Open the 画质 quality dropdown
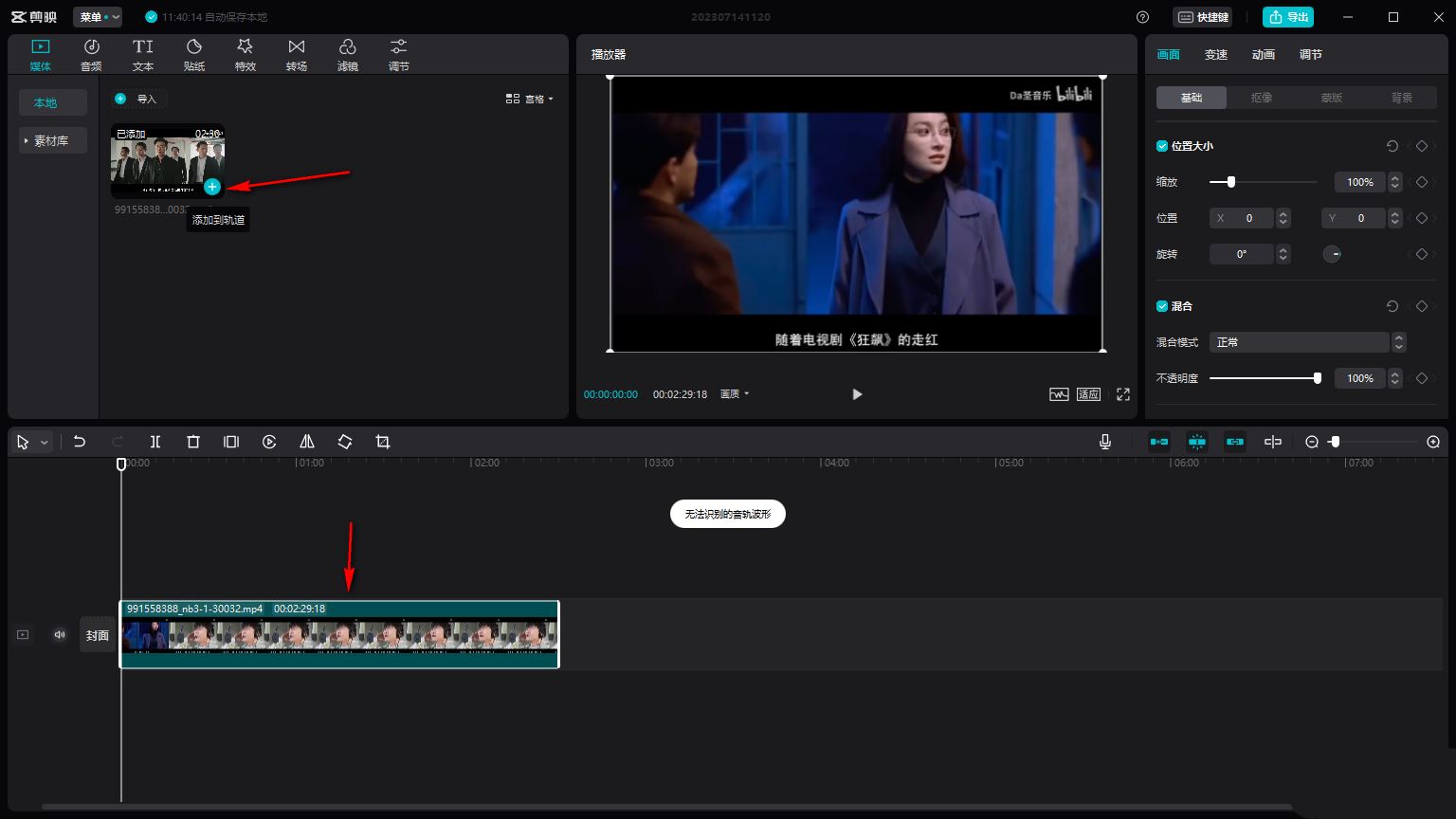This screenshot has width=1456, height=819. click(x=735, y=394)
